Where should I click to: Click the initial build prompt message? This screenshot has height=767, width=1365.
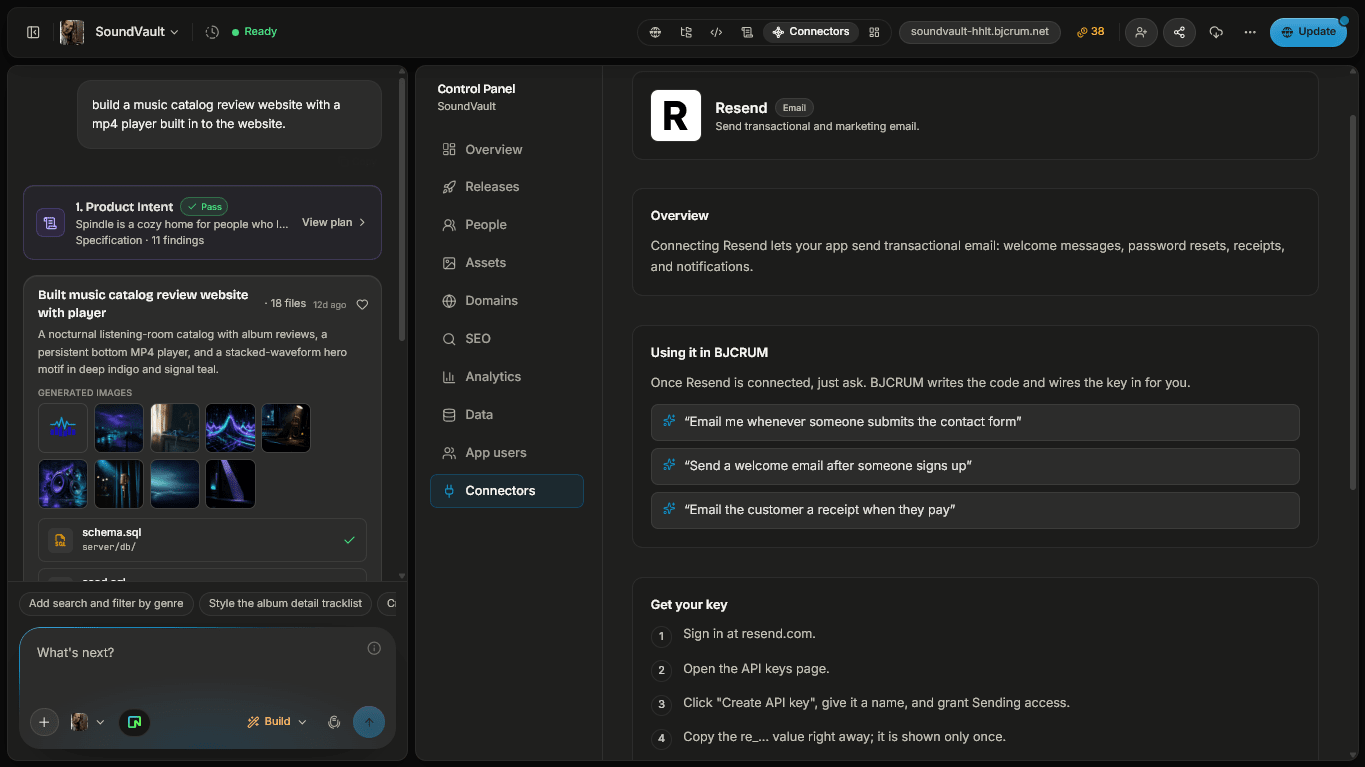pos(229,115)
